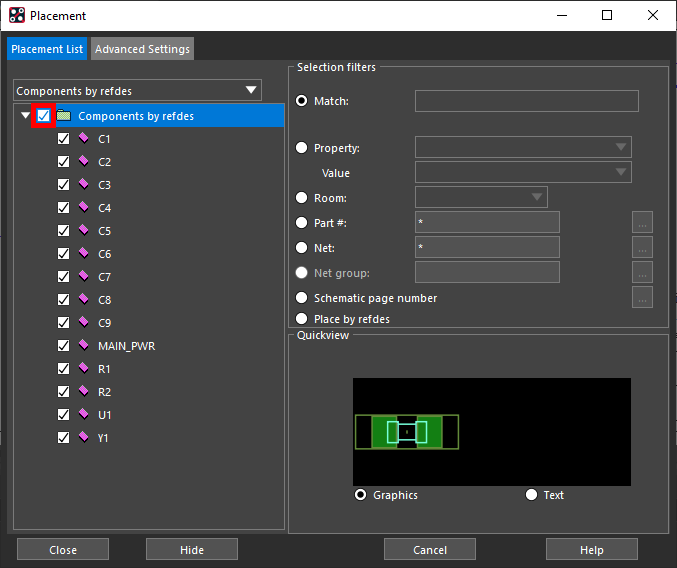Open the Room dropdown list

click(x=481, y=197)
